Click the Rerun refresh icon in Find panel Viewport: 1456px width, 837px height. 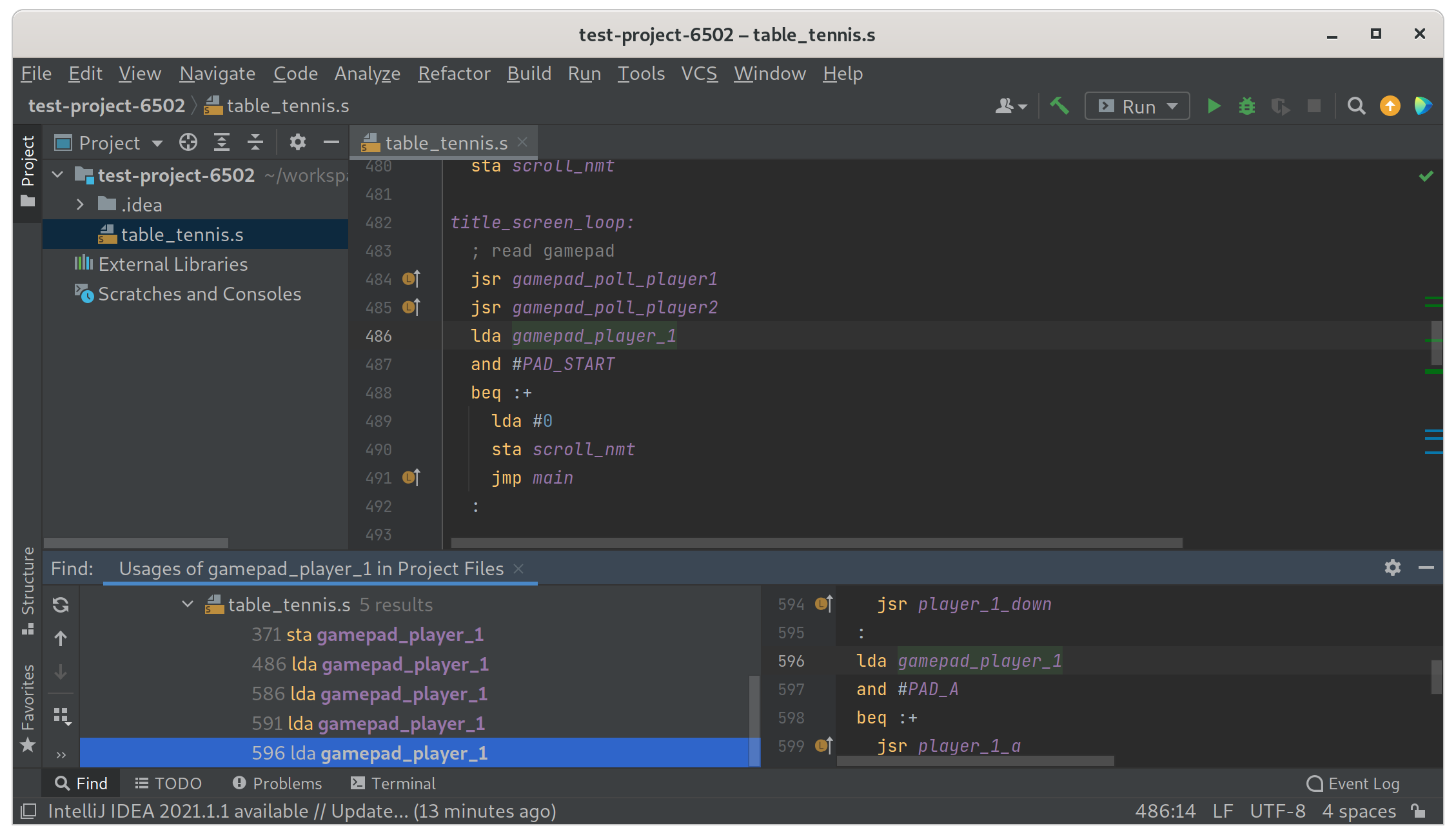tap(61, 605)
